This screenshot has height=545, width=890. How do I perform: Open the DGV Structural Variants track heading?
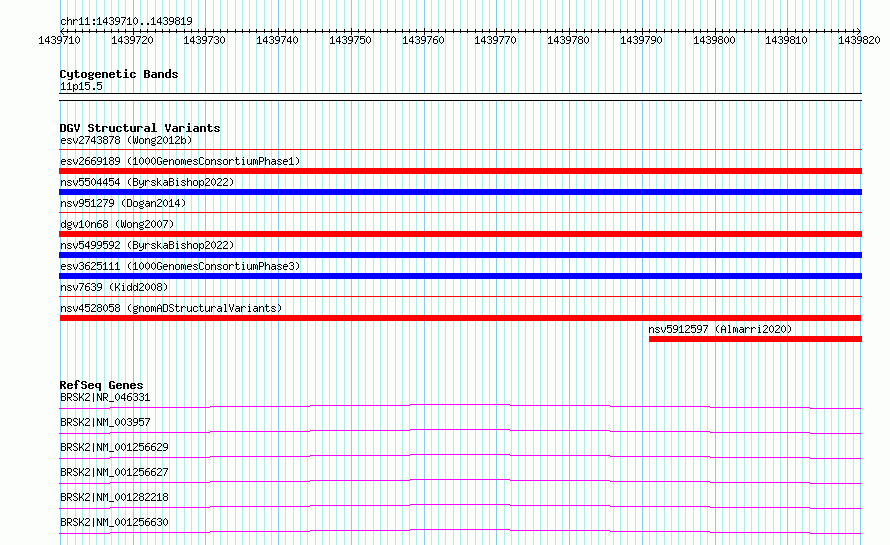tap(140, 128)
